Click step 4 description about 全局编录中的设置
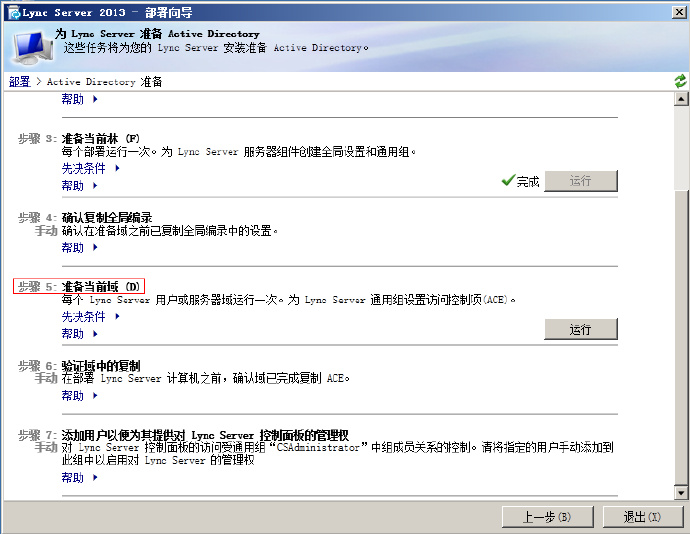 pyautogui.click(x=170, y=230)
